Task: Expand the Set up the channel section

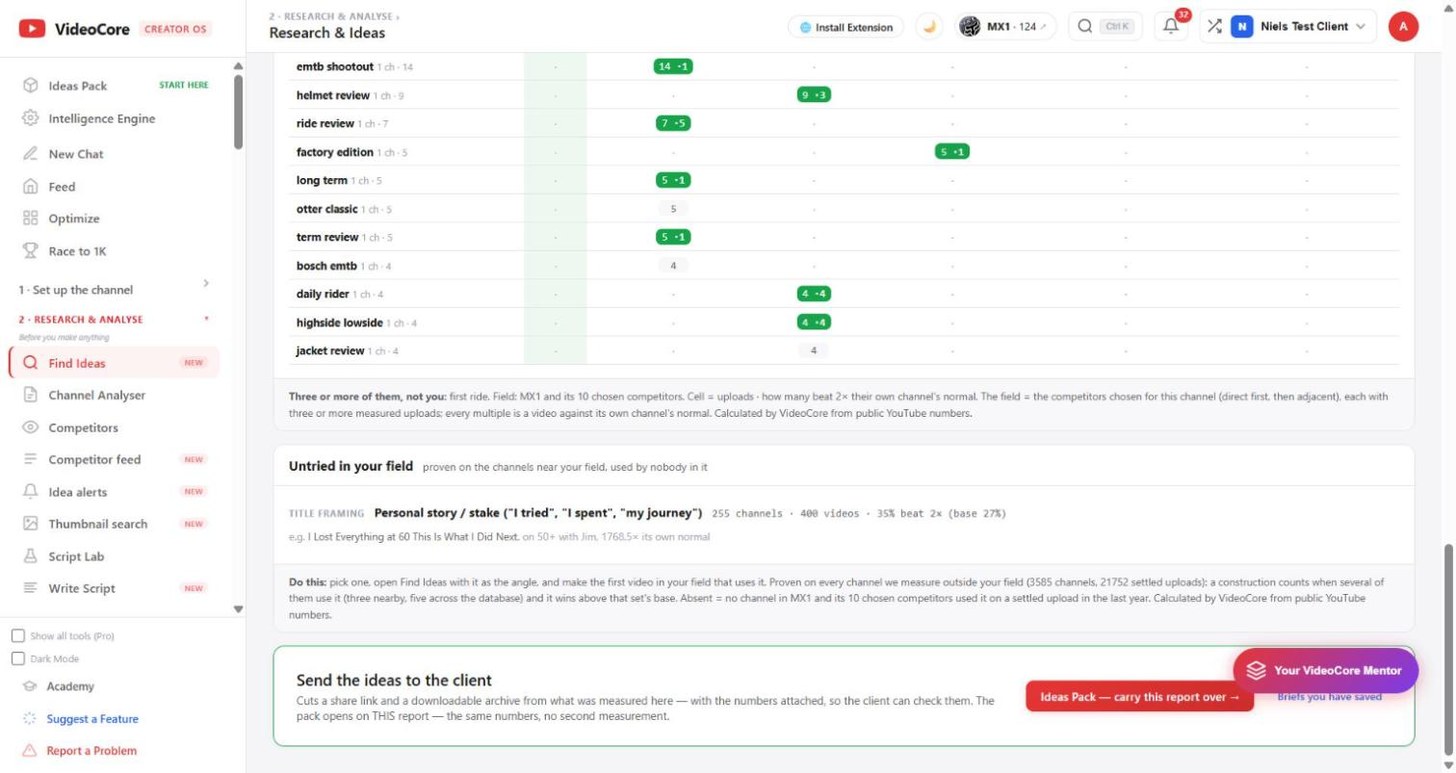Action: (x=114, y=290)
